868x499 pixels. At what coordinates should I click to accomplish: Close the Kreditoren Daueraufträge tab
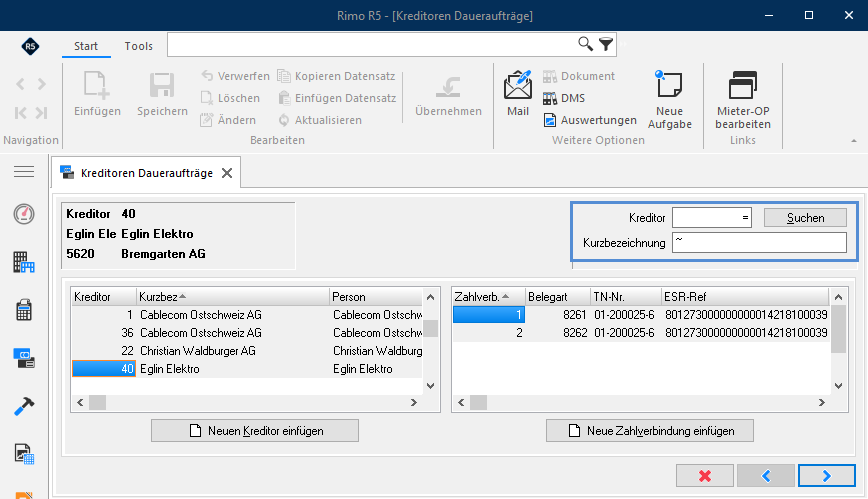coord(227,173)
